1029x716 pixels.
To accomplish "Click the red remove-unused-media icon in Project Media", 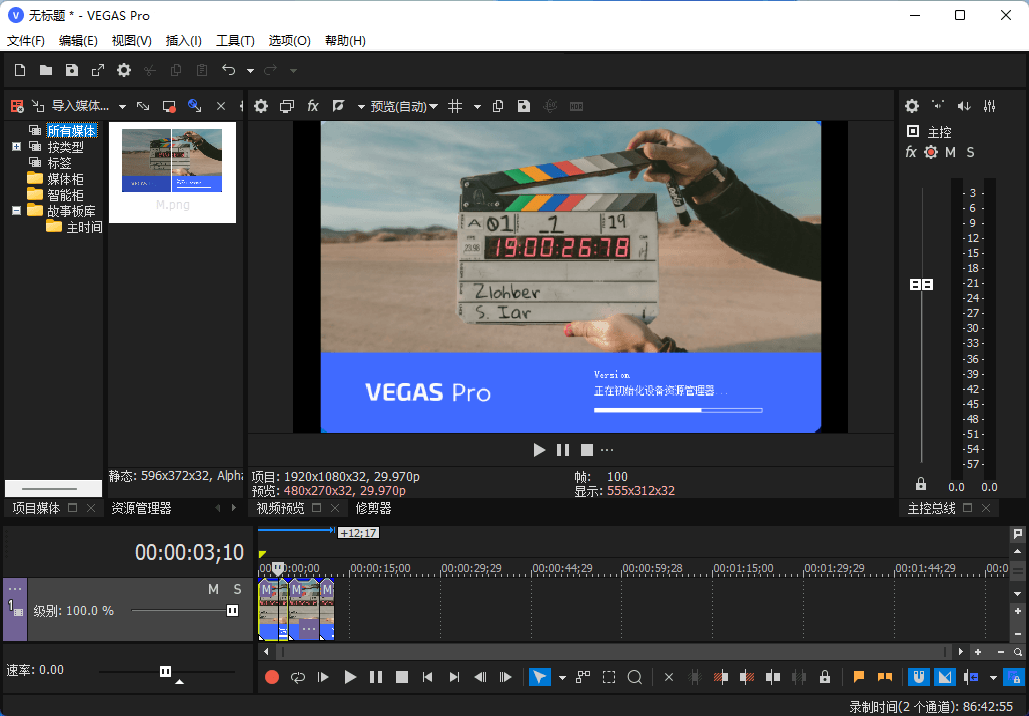I will pos(17,106).
